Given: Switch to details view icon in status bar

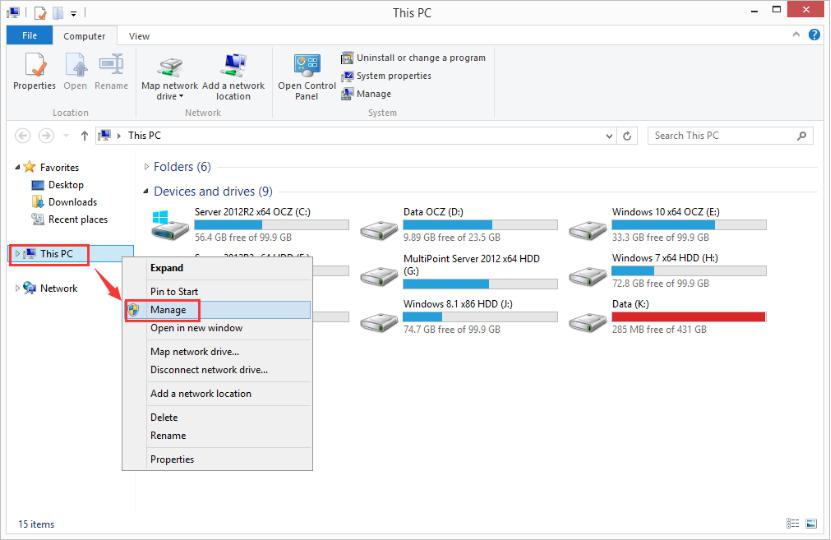Looking at the screenshot, I should tap(792, 524).
